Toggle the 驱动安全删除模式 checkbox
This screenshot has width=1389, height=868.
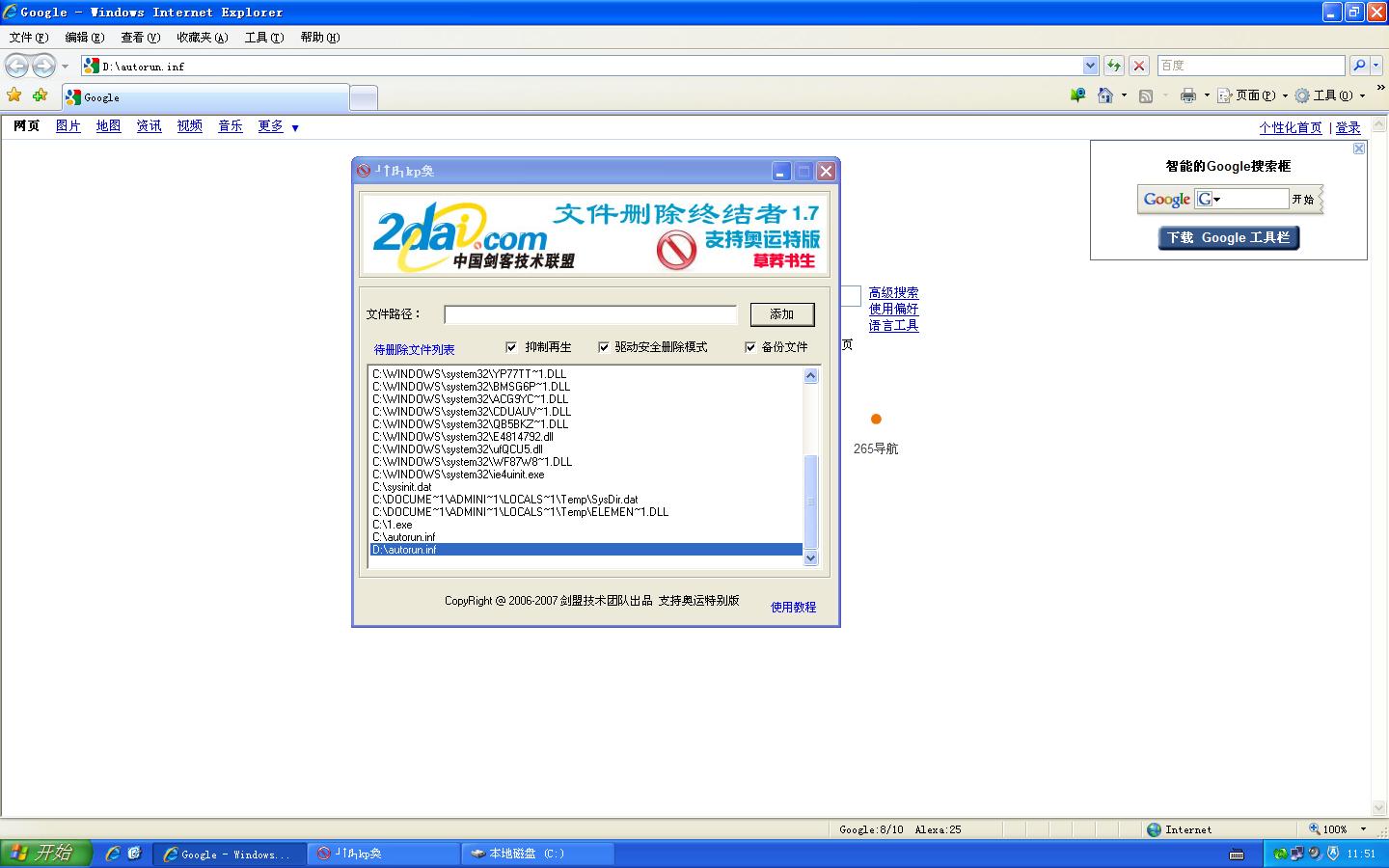(x=604, y=347)
